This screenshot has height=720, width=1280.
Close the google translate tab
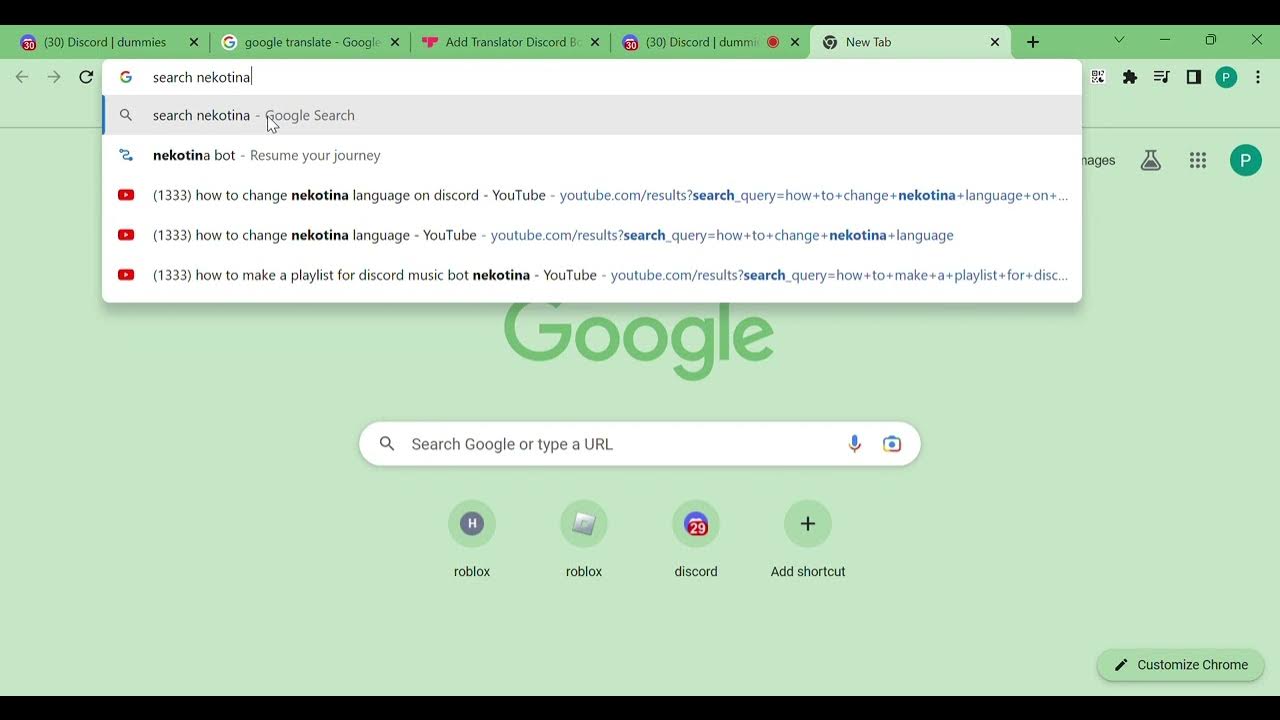click(x=395, y=42)
